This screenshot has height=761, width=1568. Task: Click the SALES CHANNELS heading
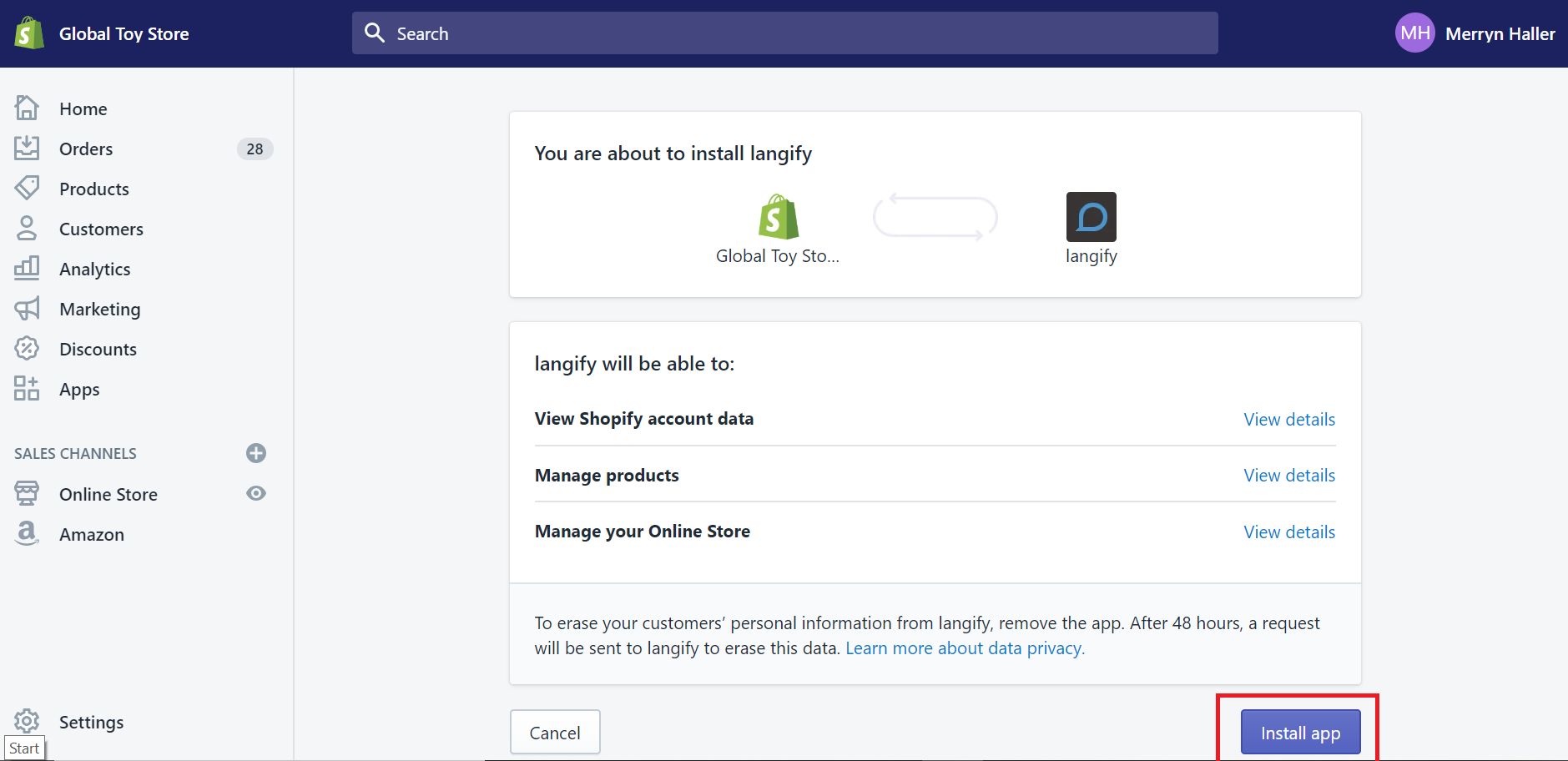tap(75, 453)
